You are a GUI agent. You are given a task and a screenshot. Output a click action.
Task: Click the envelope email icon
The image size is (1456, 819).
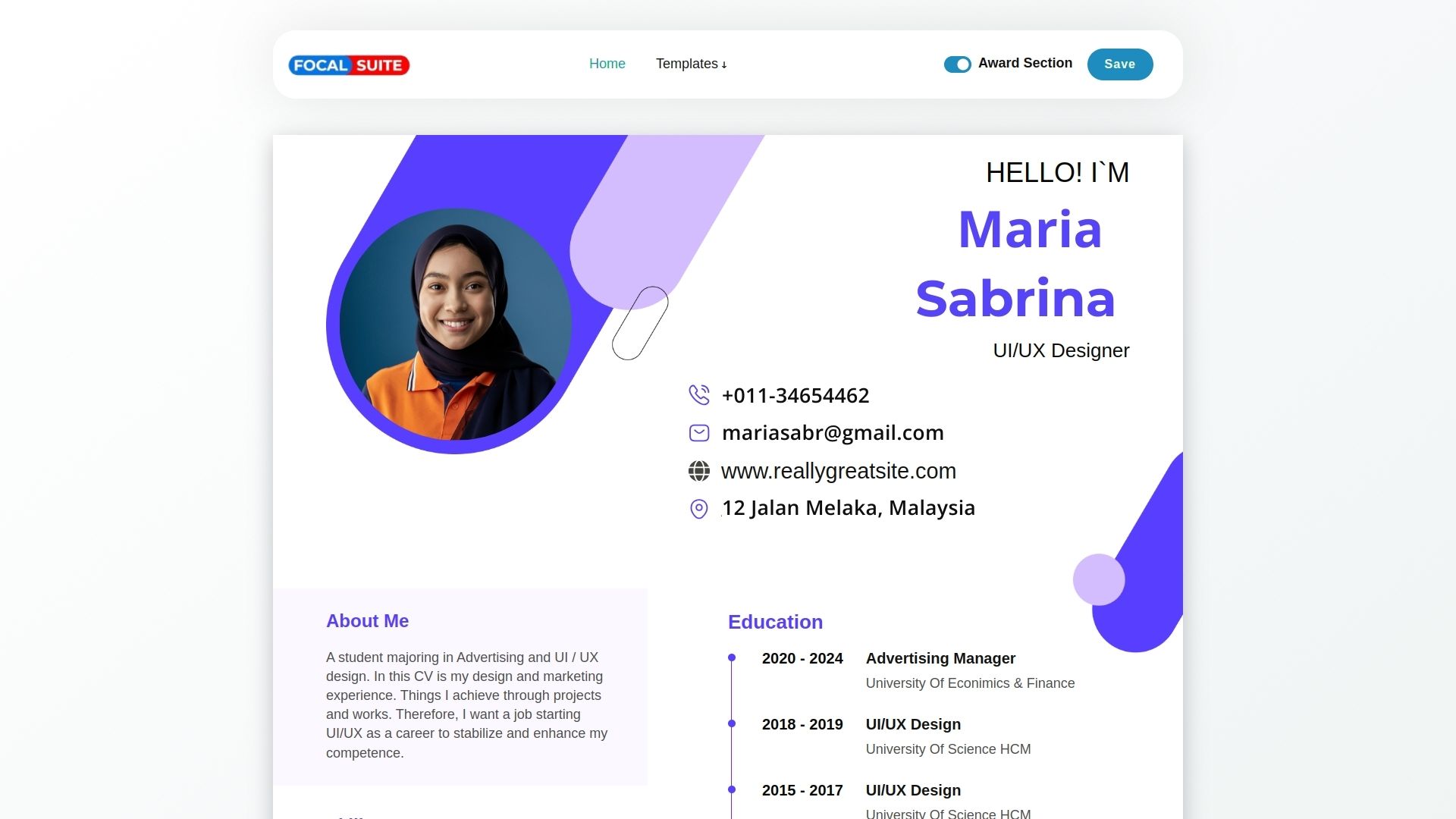[x=699, y=433]
